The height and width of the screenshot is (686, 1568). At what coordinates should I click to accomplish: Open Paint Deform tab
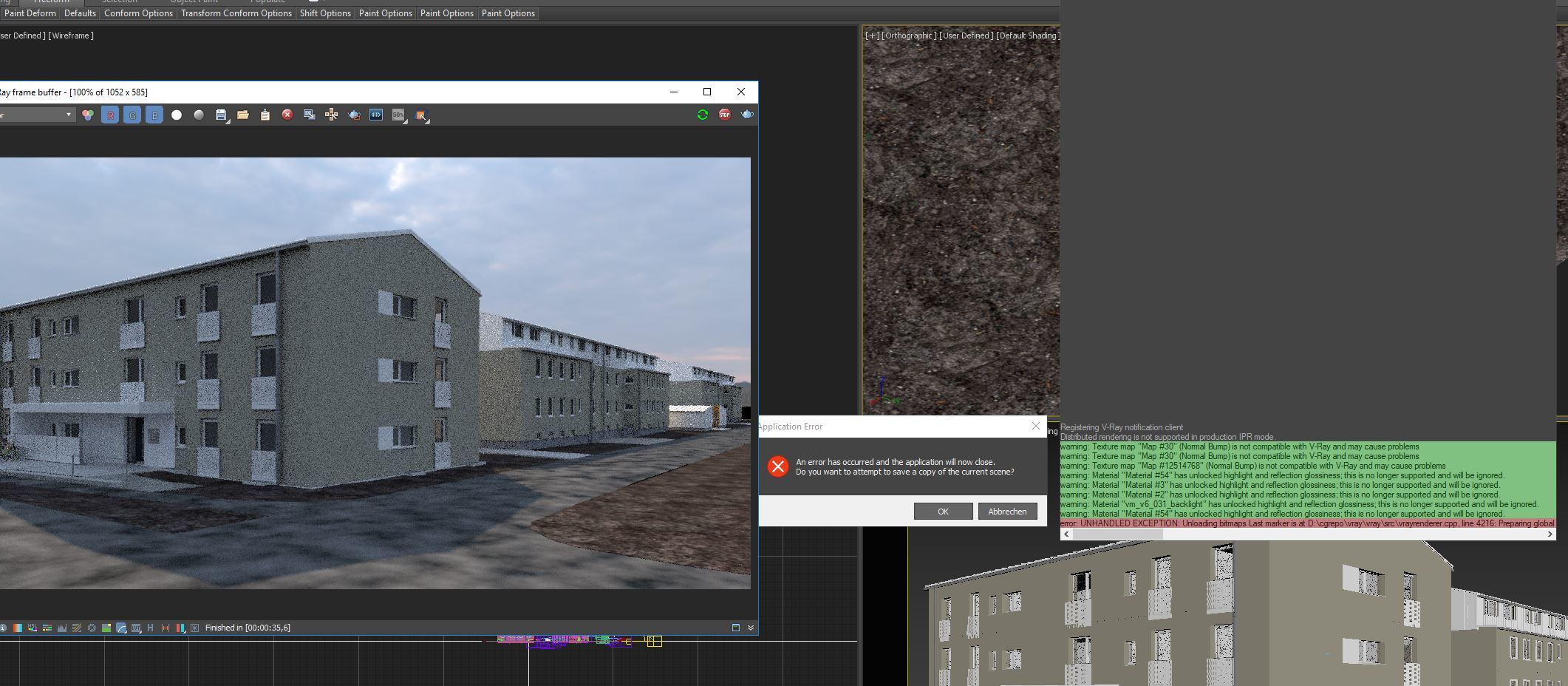(30, 13)
